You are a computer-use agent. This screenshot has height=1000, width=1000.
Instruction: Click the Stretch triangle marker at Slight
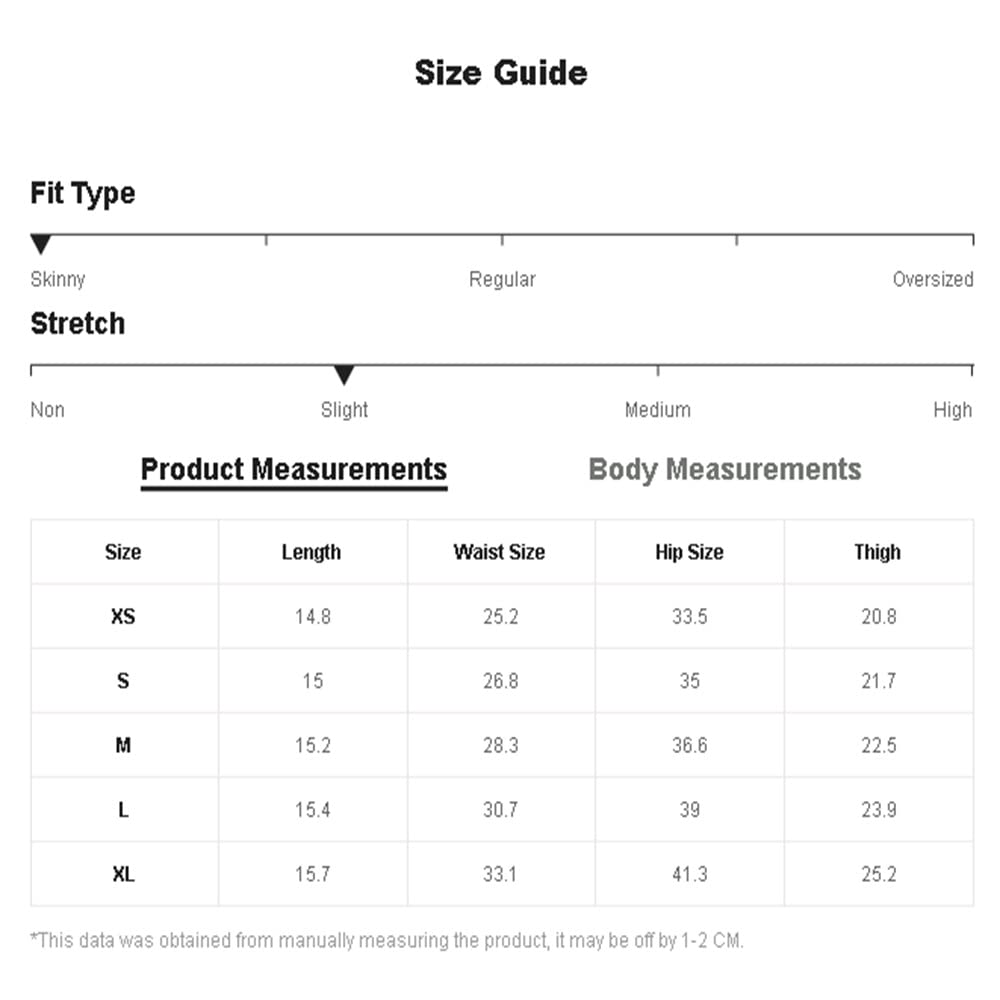tap(344, 375)
